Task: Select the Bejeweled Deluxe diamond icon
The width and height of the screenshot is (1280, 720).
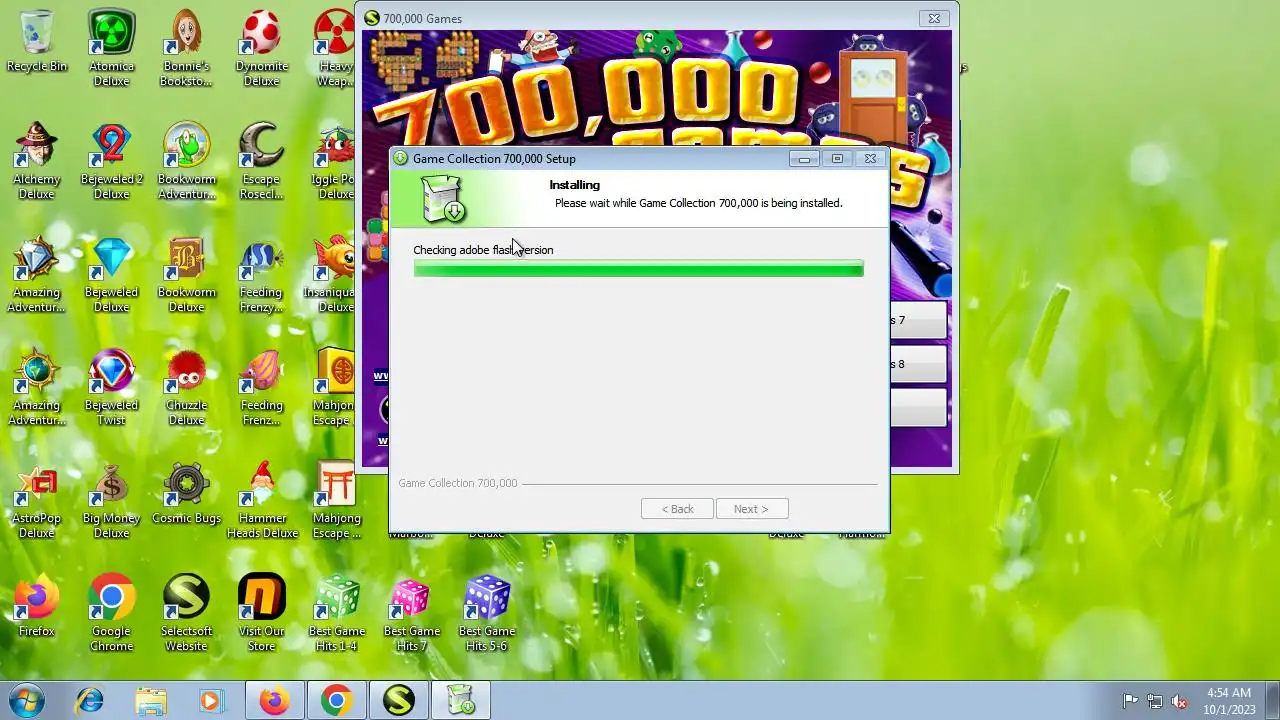Action: pyautogui.click(x=112, y=274)
